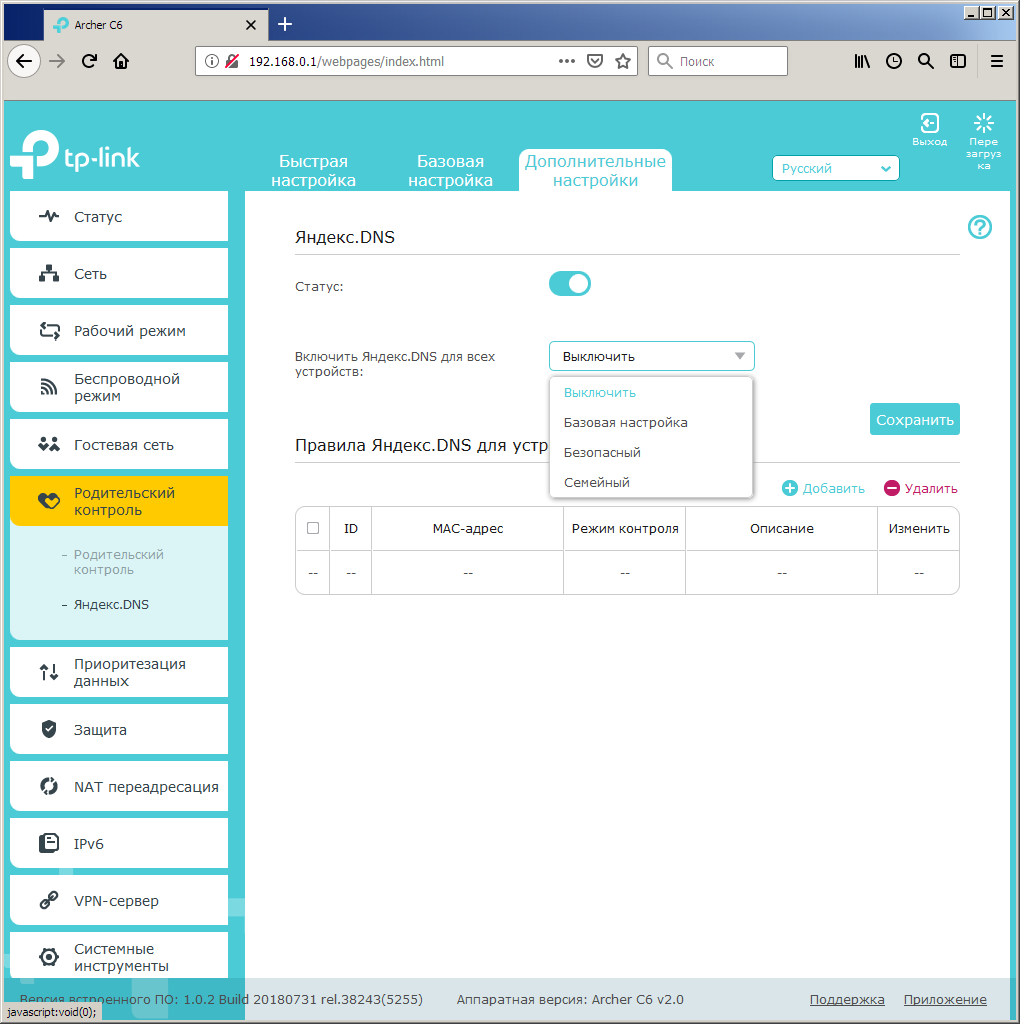Click the Перезагрузка reboot icon

point(983,140)
